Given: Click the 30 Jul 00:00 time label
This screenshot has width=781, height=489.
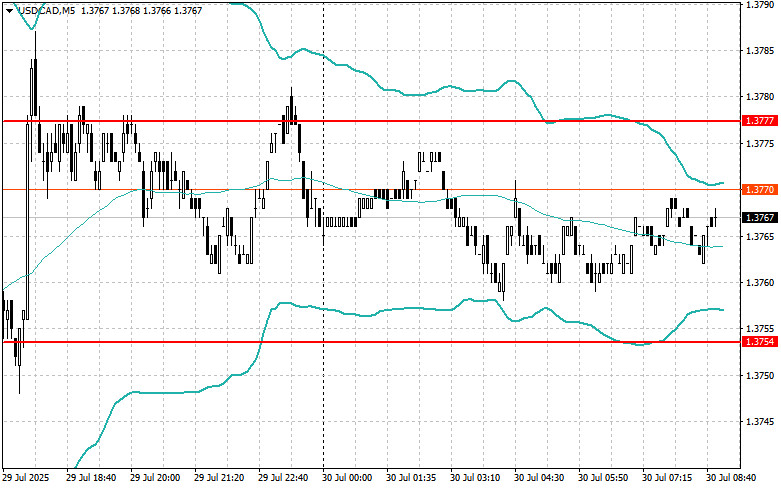Looking at the screenshot, I should coord(347,478).
